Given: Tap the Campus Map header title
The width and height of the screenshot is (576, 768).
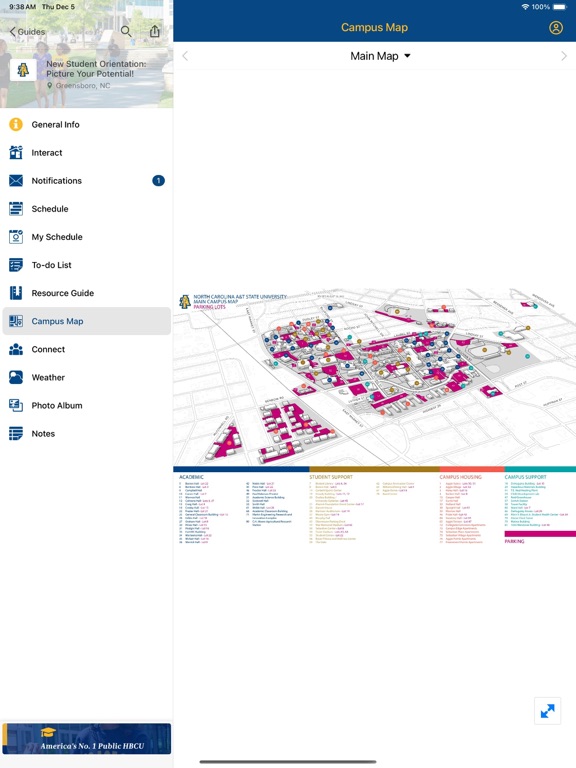Looking at the screenshot, I should pyautogui.click(x=375, y=27).
